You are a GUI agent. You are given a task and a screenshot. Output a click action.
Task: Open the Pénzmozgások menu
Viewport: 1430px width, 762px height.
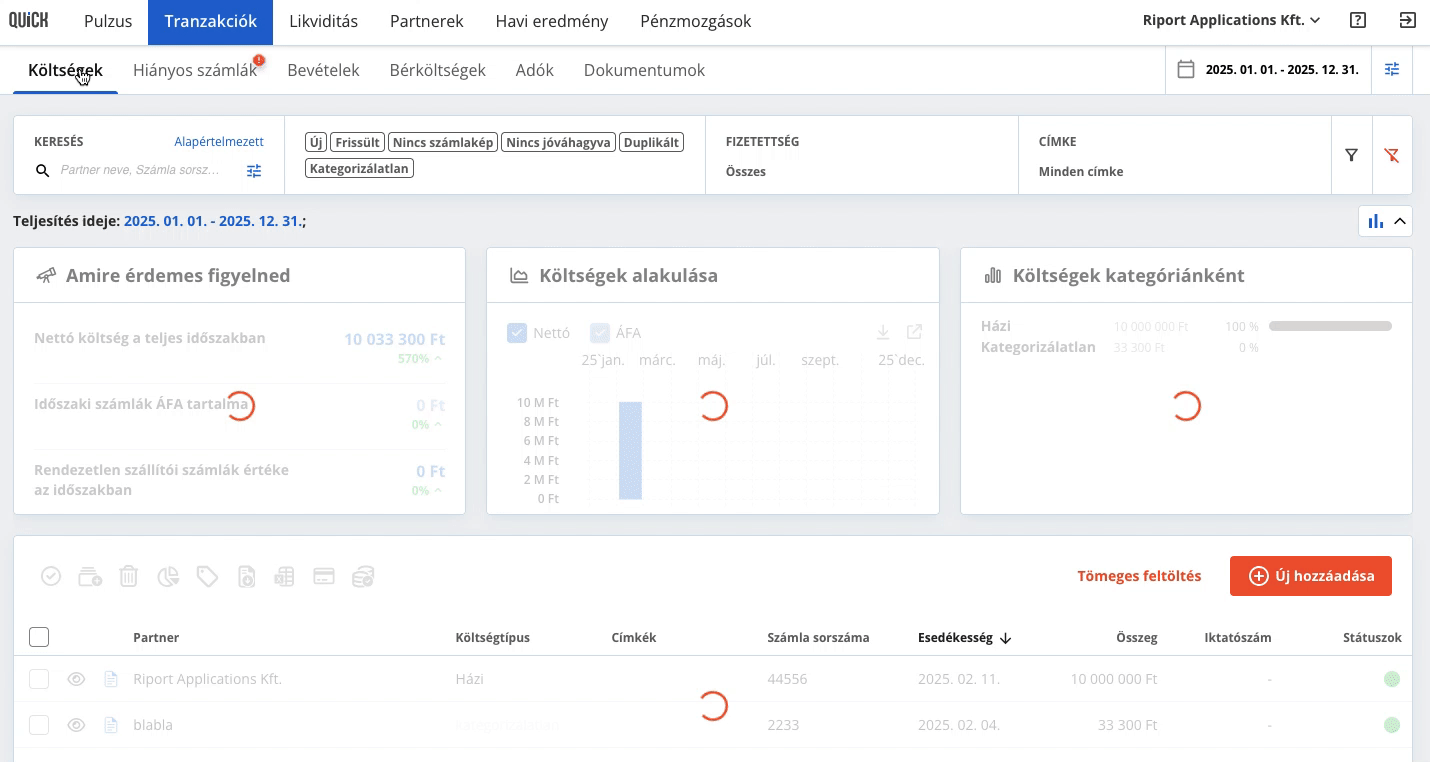(x=696, y=21)
